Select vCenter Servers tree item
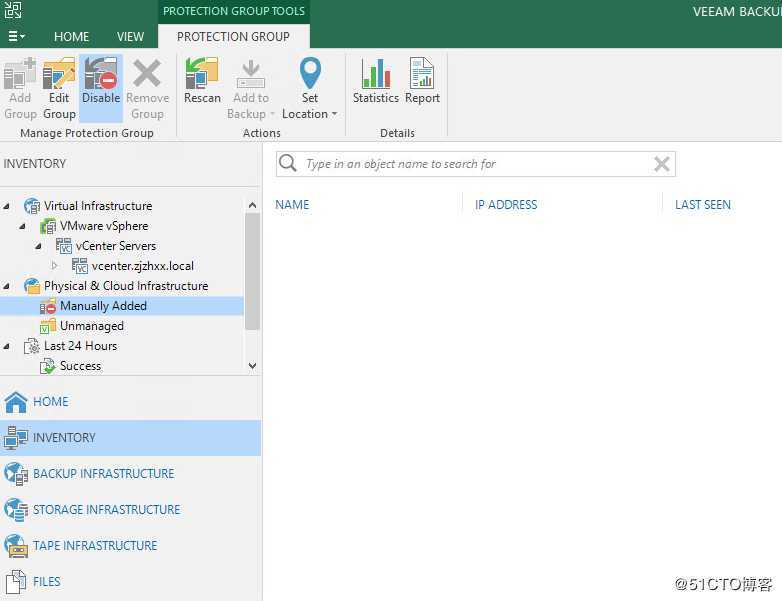The image size is (782, 601). click(116, 246)
